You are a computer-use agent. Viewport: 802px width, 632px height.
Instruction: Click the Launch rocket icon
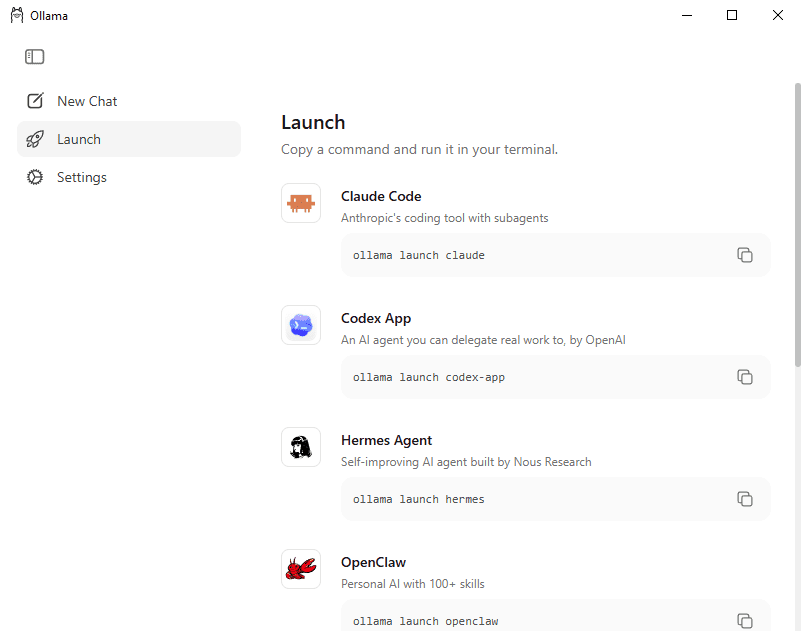pos(35,139)
